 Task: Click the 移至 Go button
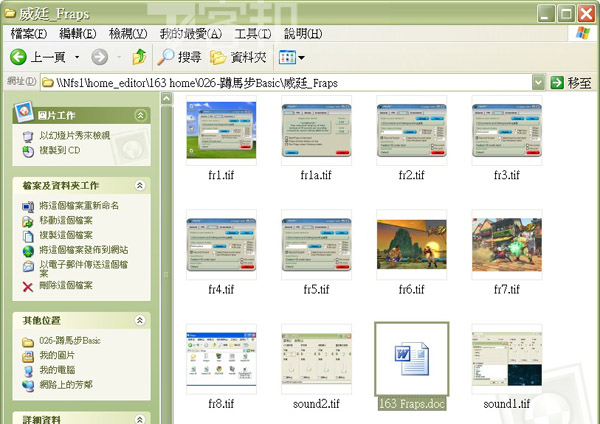[571, 83]
